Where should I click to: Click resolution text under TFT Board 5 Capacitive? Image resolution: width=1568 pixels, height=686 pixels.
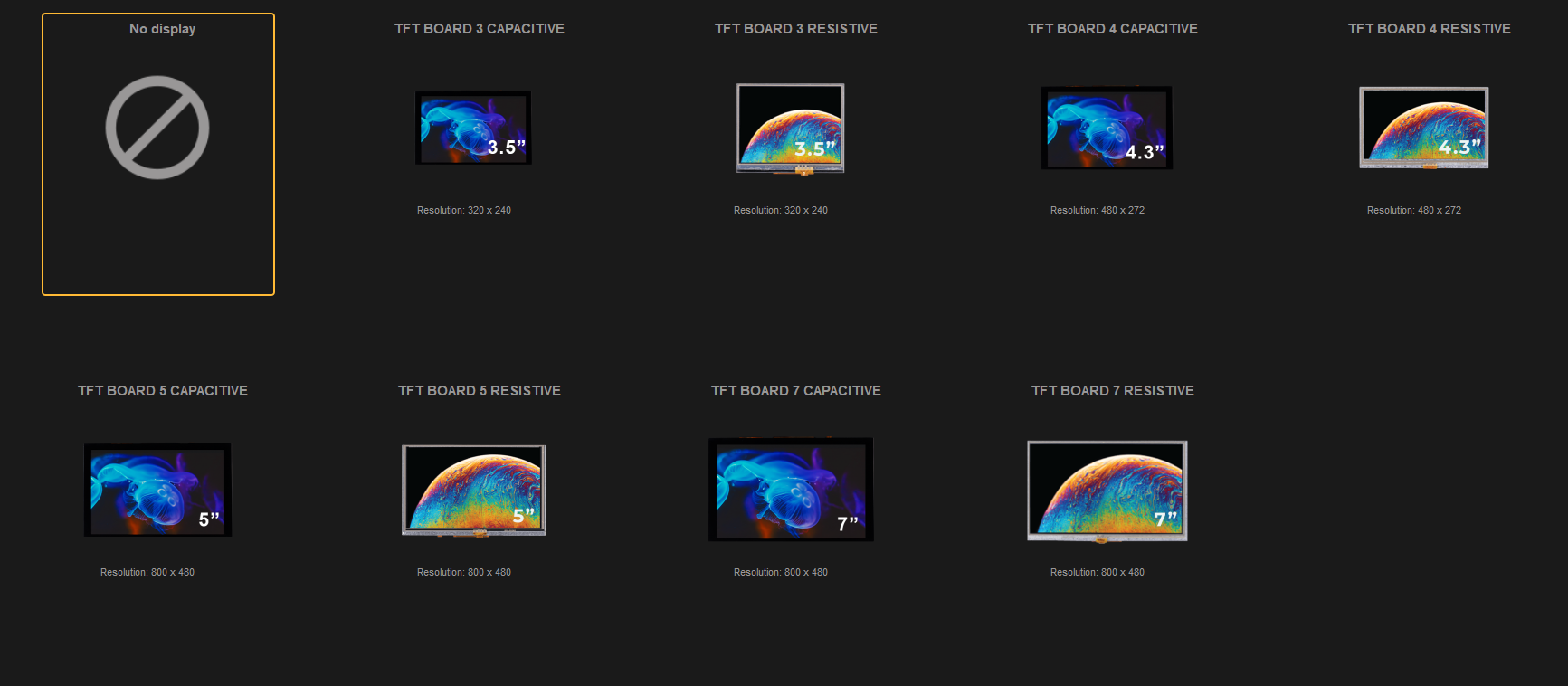pos(147,572)
